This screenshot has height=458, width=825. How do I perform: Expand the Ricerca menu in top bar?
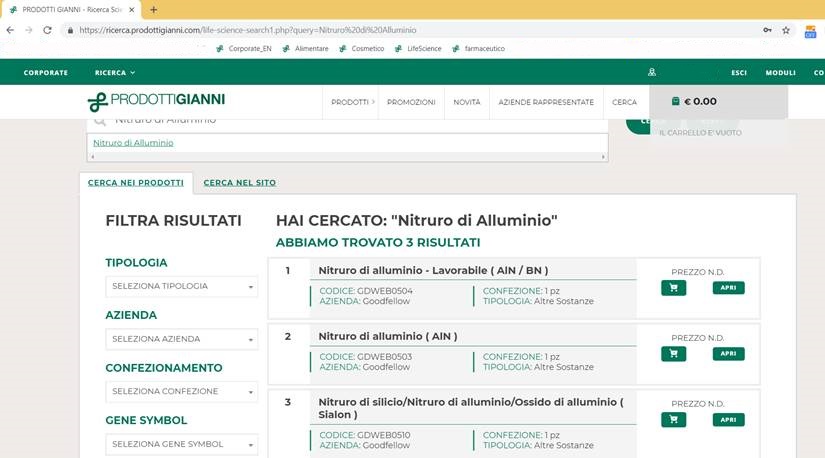(114, 72)
